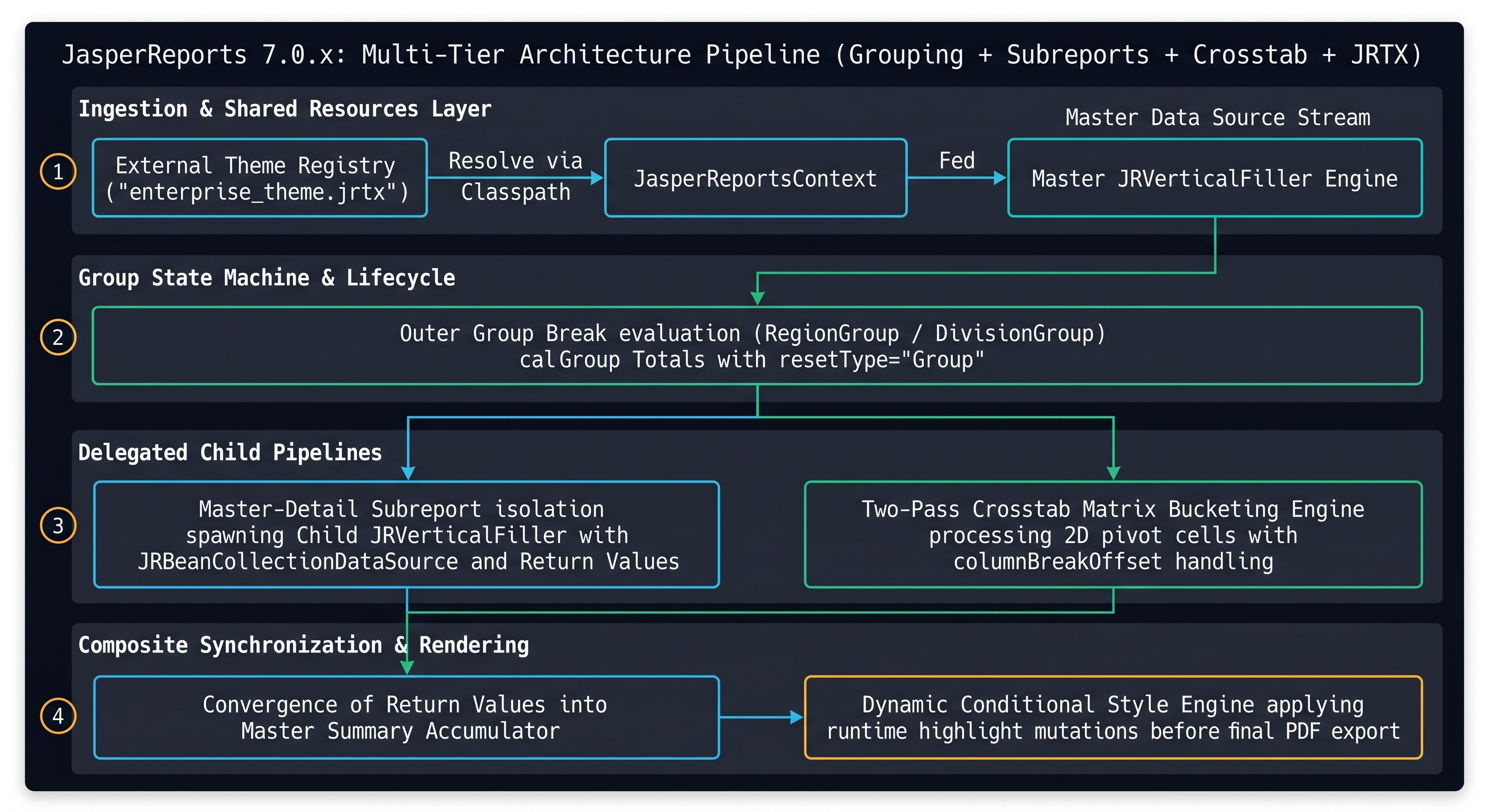Click the 'Delegated Child Pipelines' heading
This screenshot has width=1489, height=812.
pos(230,452)
